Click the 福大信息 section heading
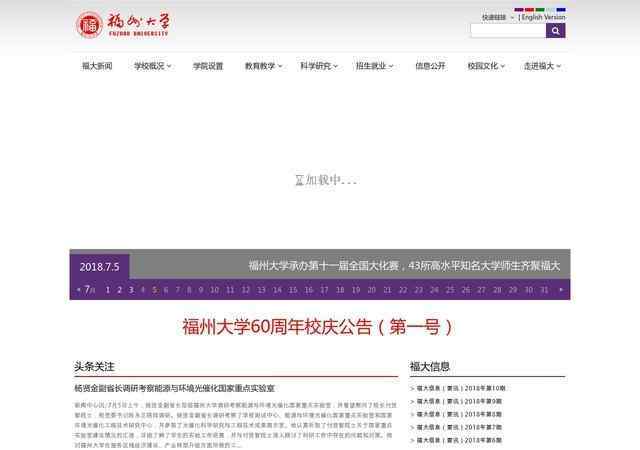This screenshot has height=450, width=640. (430, 366)
